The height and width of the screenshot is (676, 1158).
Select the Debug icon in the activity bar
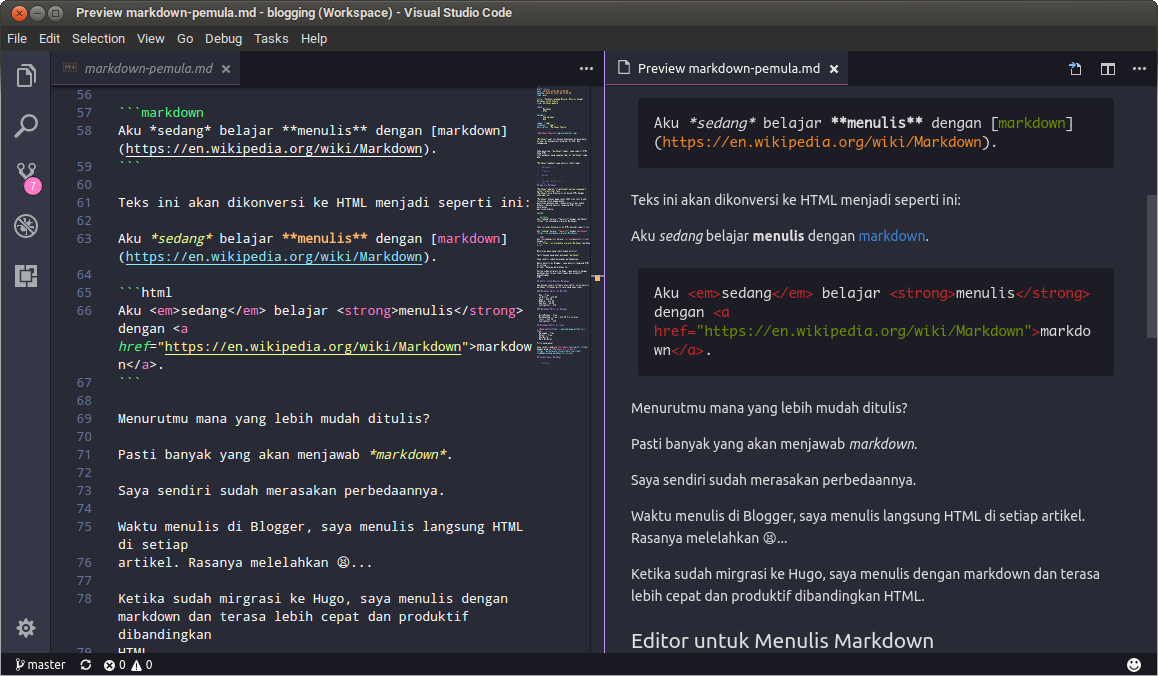26,226
